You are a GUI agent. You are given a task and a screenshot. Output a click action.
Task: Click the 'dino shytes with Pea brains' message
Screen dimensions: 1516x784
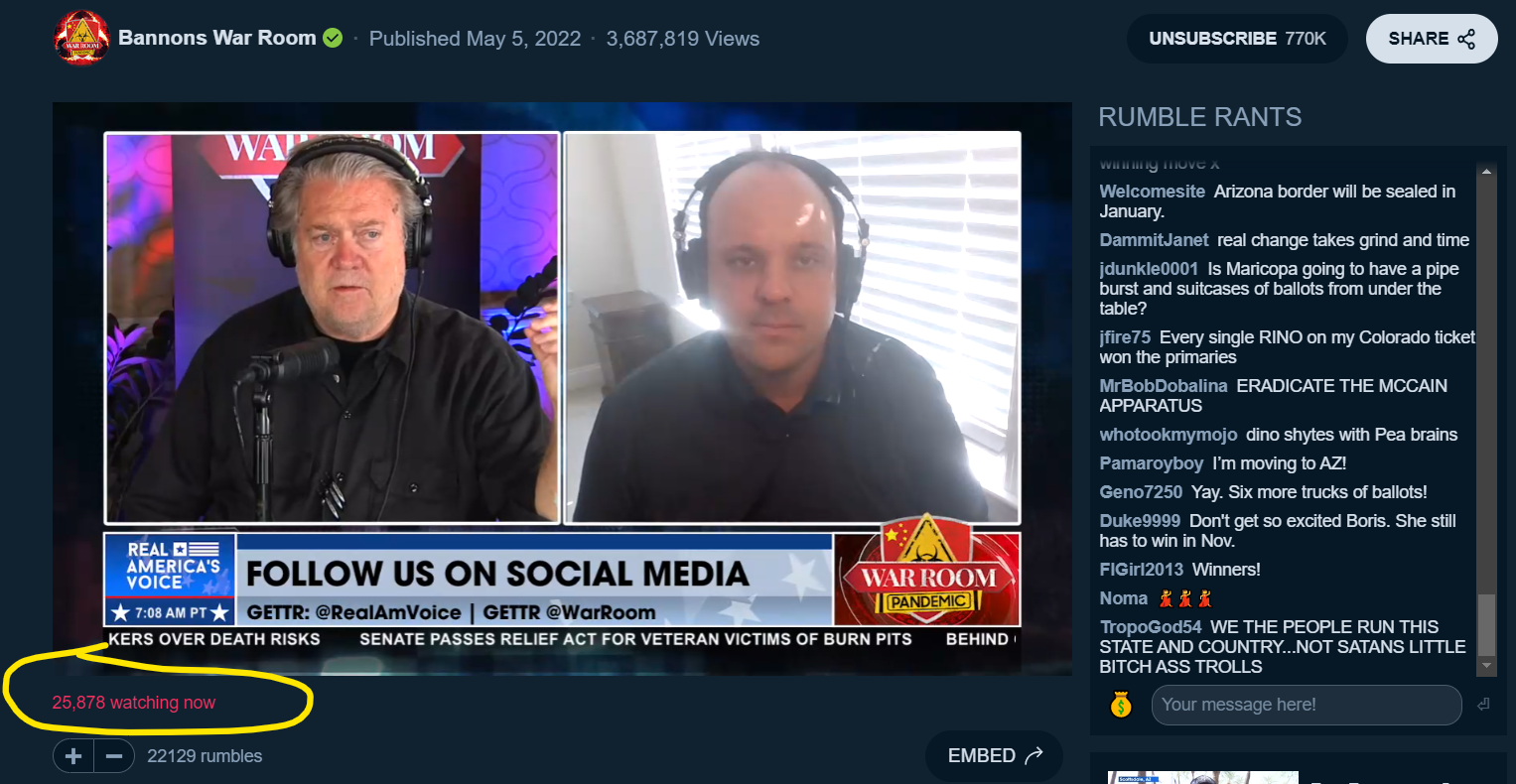point(1352,435)
